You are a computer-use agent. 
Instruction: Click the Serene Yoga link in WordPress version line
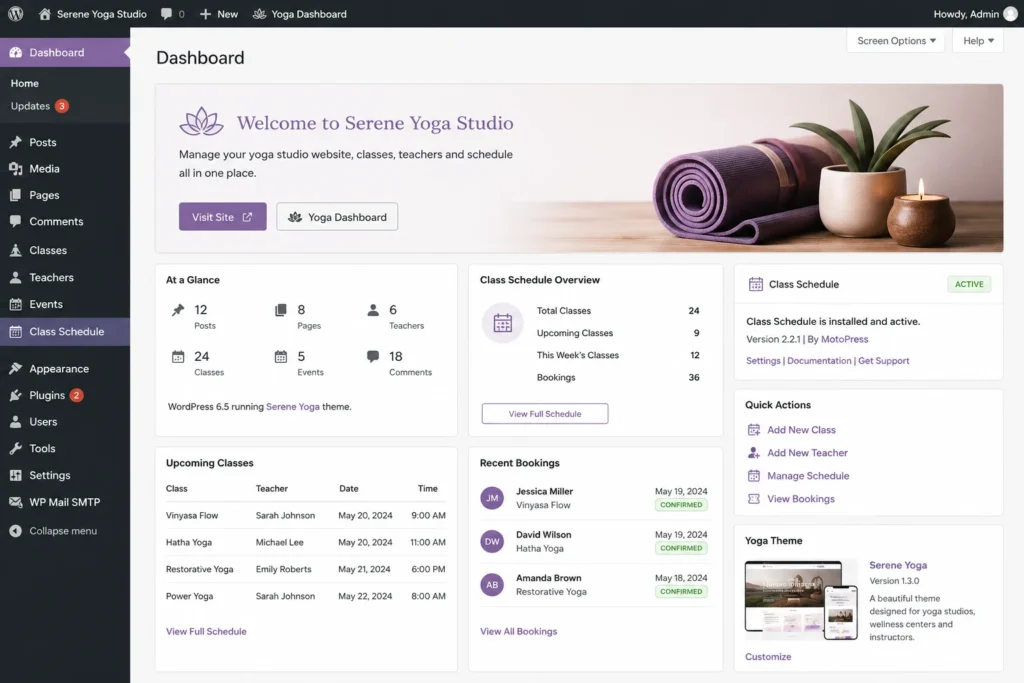(293, 406)
